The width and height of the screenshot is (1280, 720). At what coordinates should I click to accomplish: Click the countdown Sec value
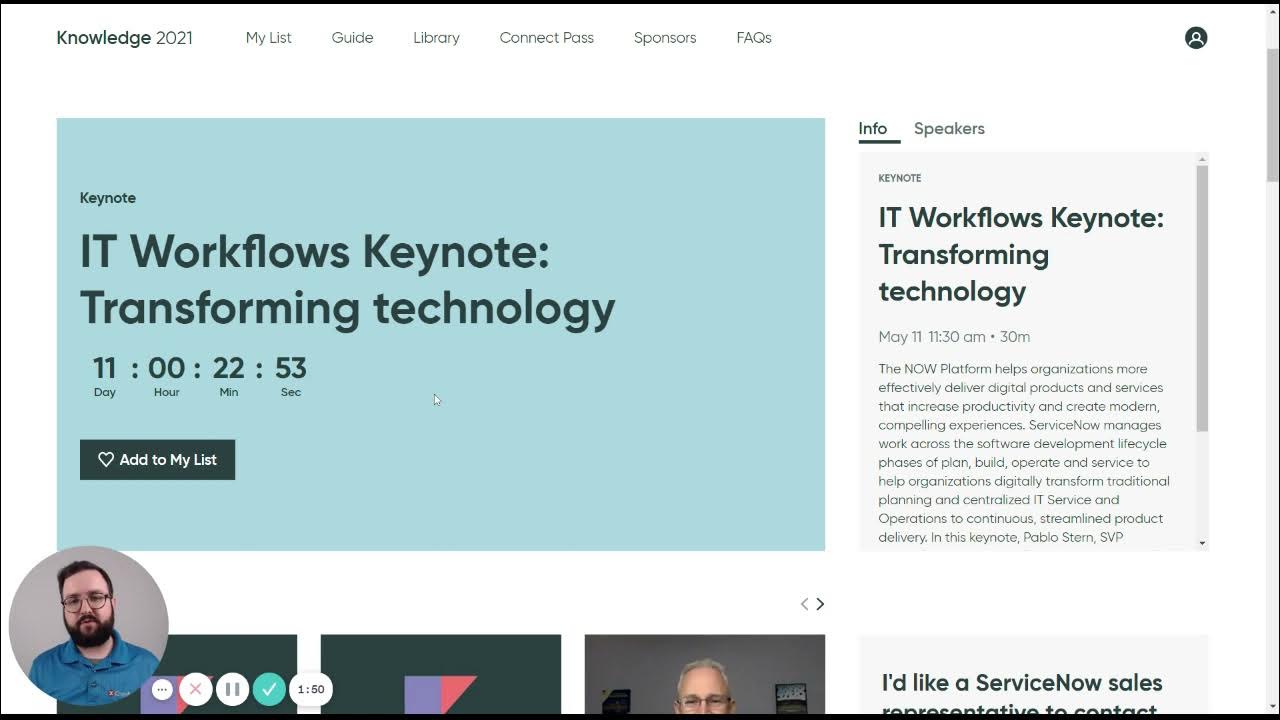[x=291, y=368]
